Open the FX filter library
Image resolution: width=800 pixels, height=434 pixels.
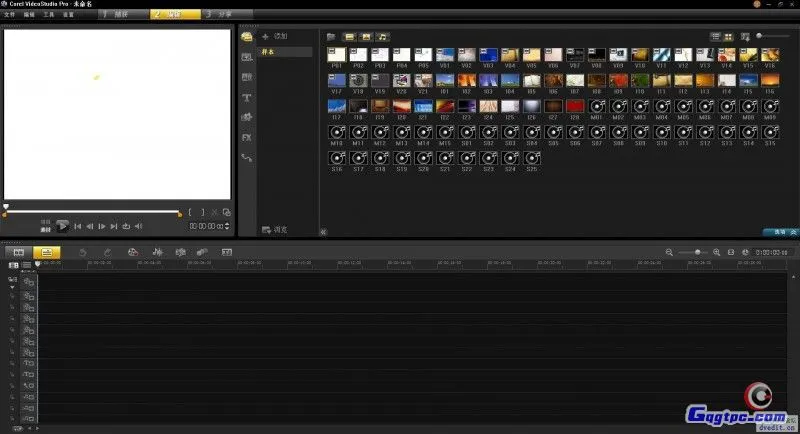pos(246,137)
